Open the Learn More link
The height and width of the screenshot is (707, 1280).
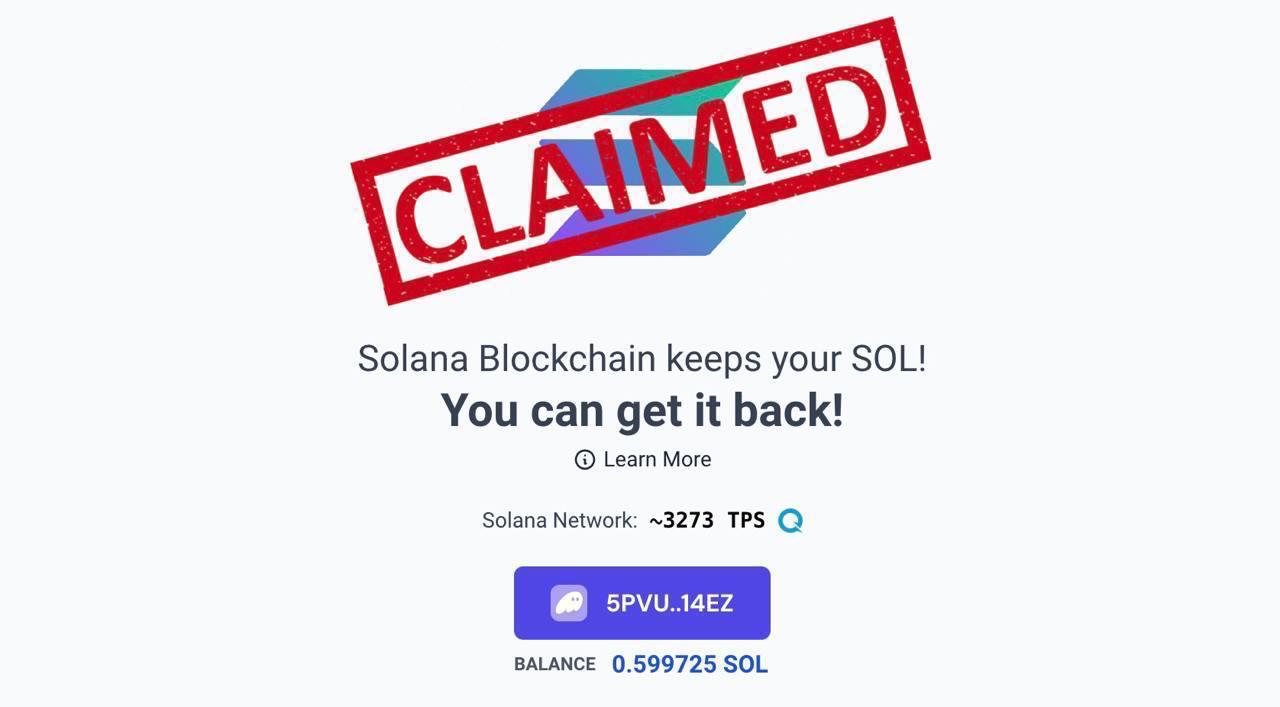tap(657, 459)
